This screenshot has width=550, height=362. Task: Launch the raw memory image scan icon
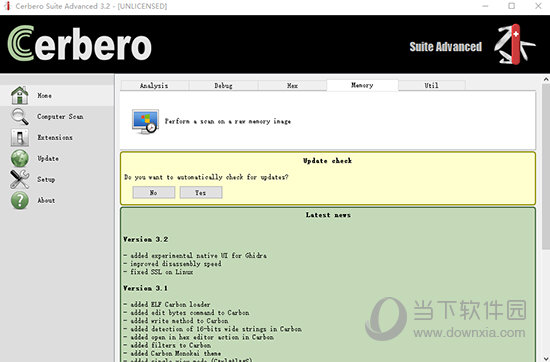145,121
